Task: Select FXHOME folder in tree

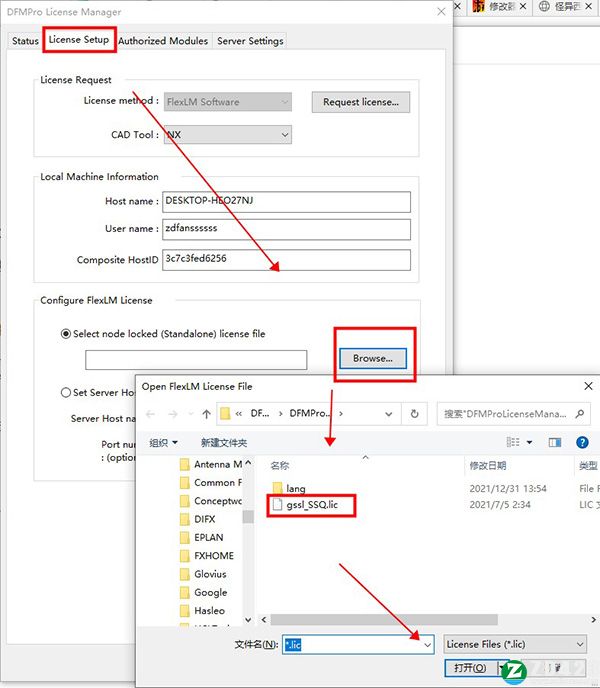Action: pos(207,556)
